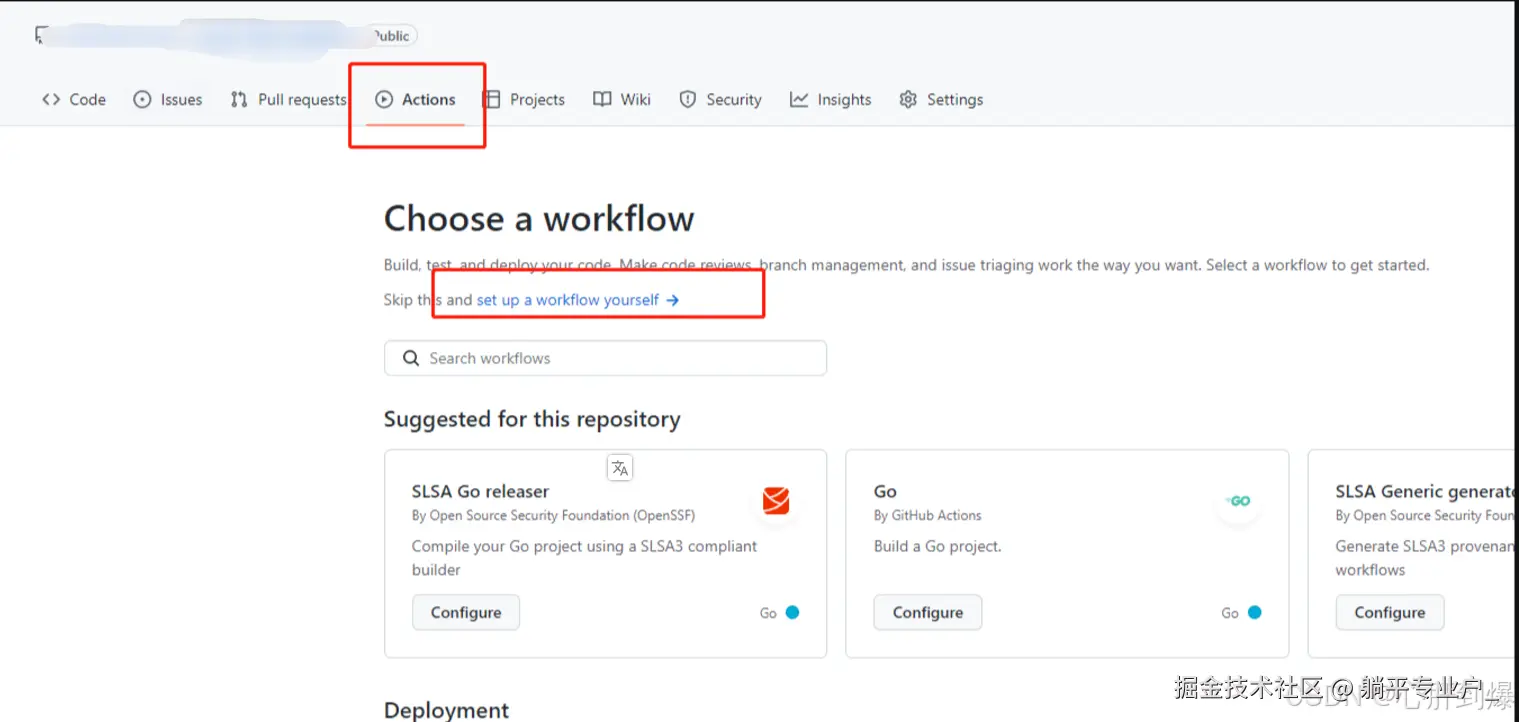Click the set up a workflow yourself link

[x=578, y=300]
